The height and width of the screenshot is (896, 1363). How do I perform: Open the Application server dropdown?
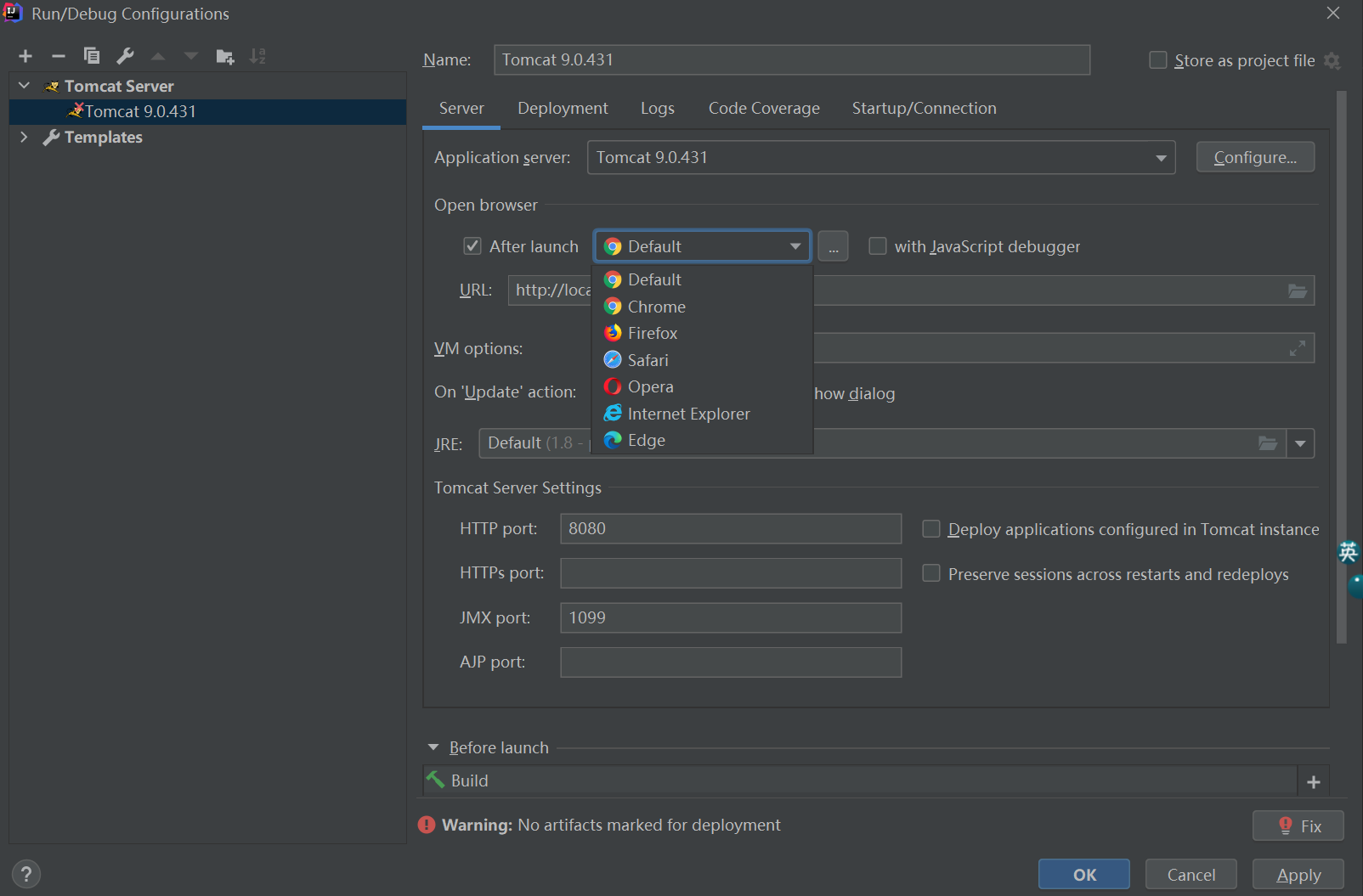tap(881, 158)
